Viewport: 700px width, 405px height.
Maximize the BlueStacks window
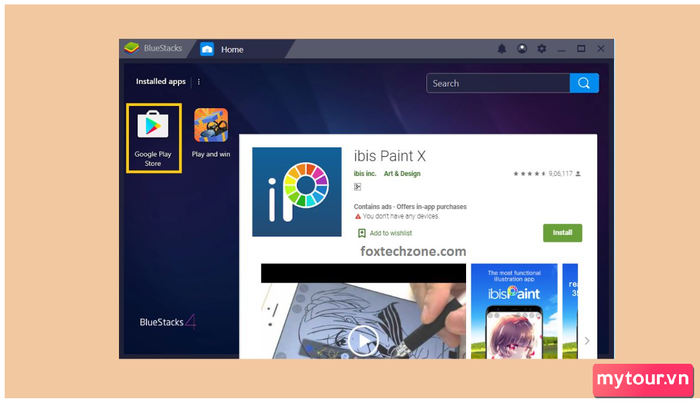[x=581, y=49]
